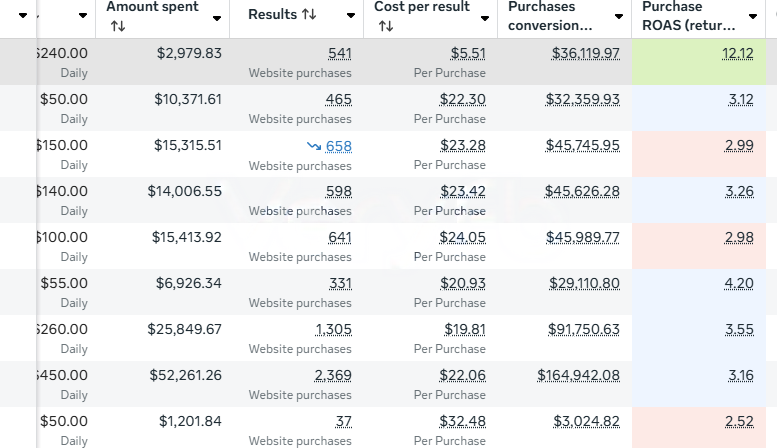Screen dimensions: 777x448
Task: Open the 658 results link
Action: (x=339, y=146)
